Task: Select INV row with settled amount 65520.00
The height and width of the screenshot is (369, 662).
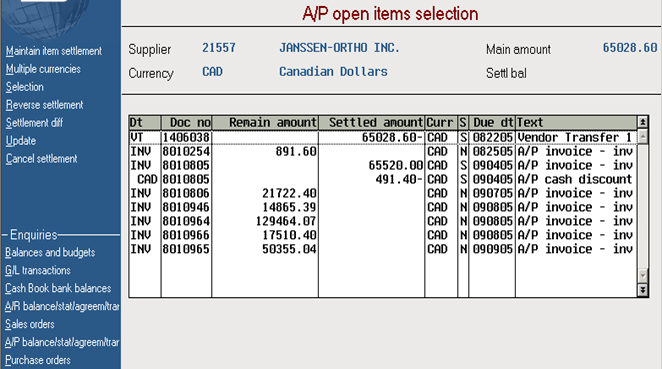Action: coord(383,166)
